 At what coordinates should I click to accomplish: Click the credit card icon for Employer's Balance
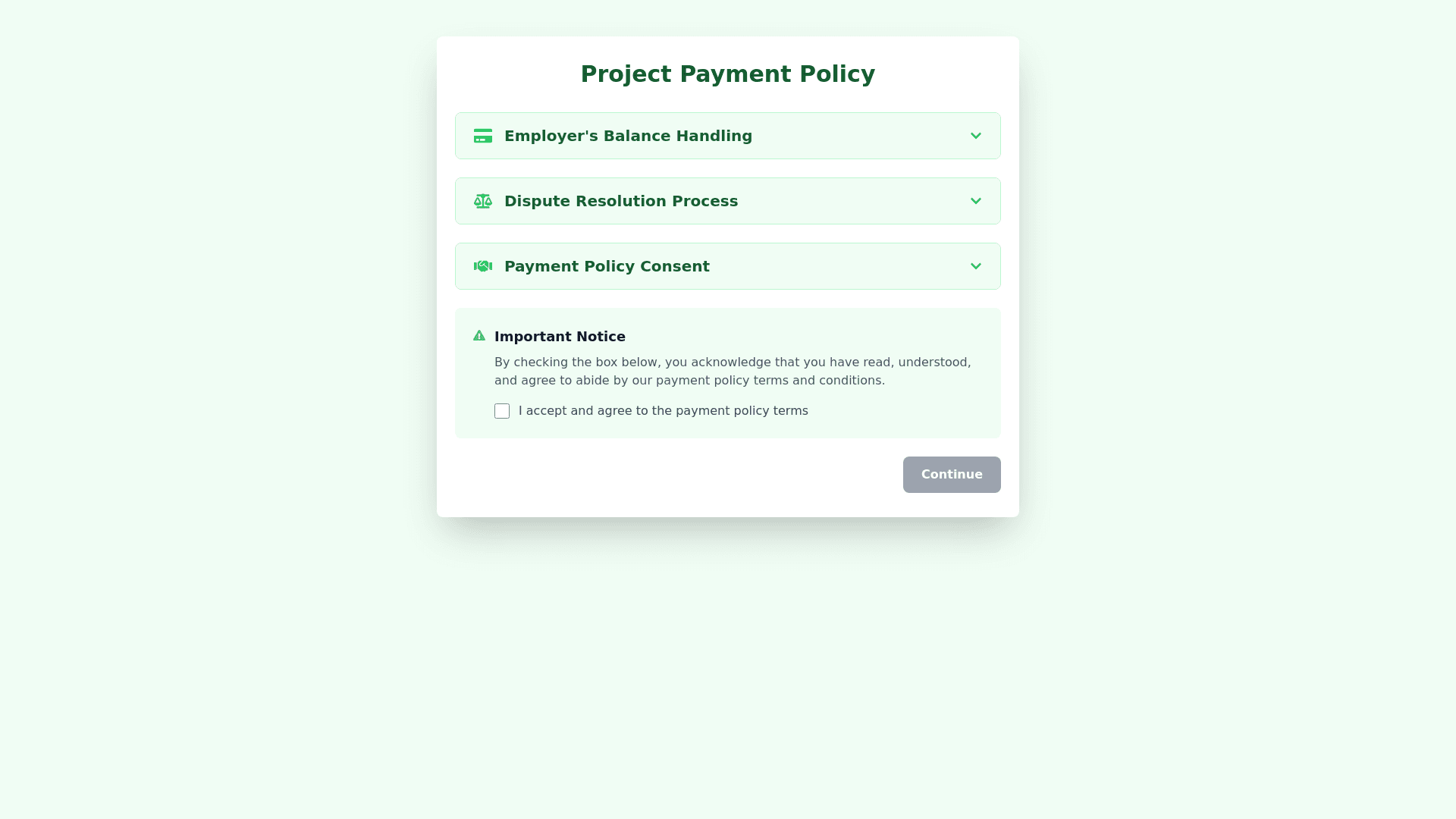coord(482,136)
